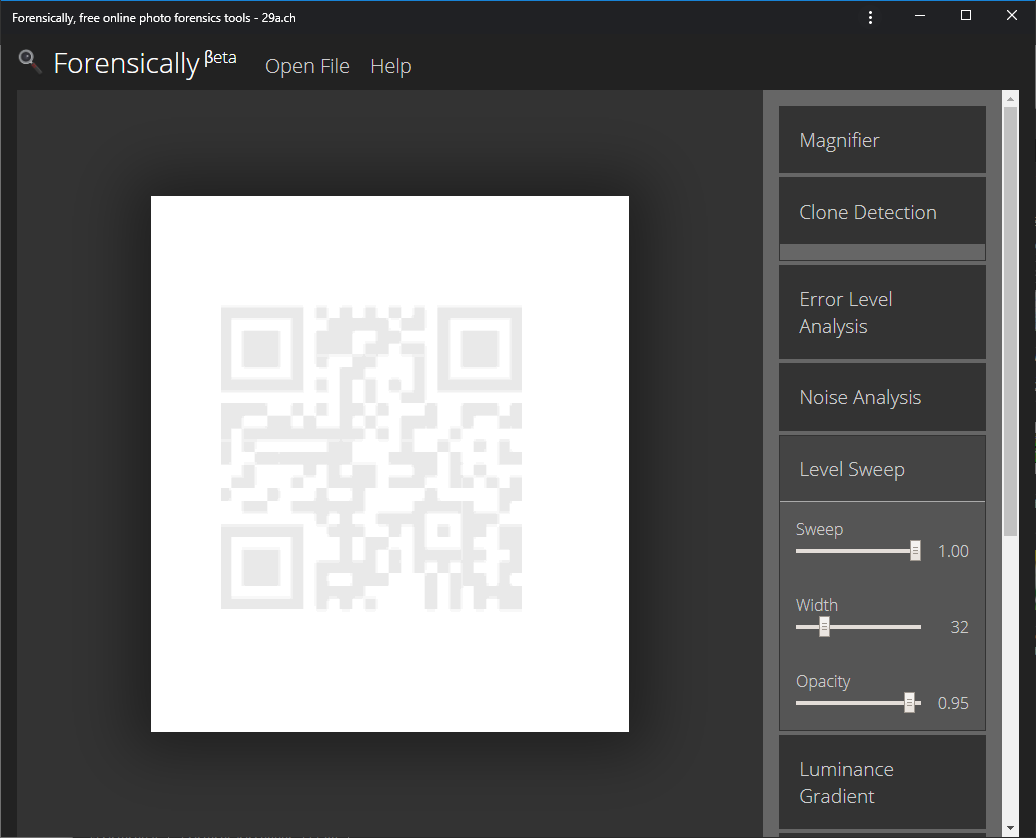Screen dimensions: 1036x838
Task: Click the Width value 32
Action: pos(959,627)
